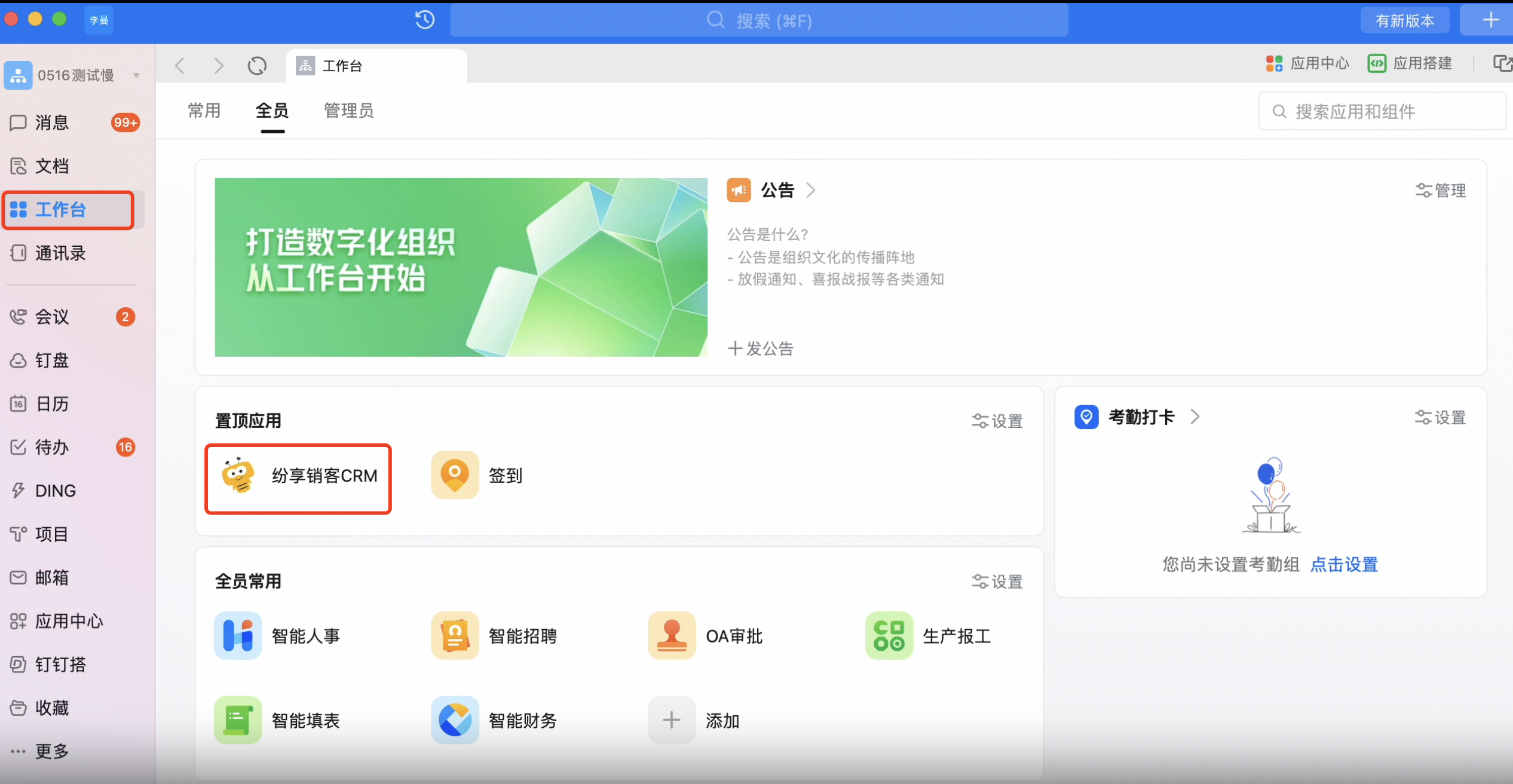Click 管理 for 公告 card
Screen dimensions: 1513x784
tap(1440, 191)
